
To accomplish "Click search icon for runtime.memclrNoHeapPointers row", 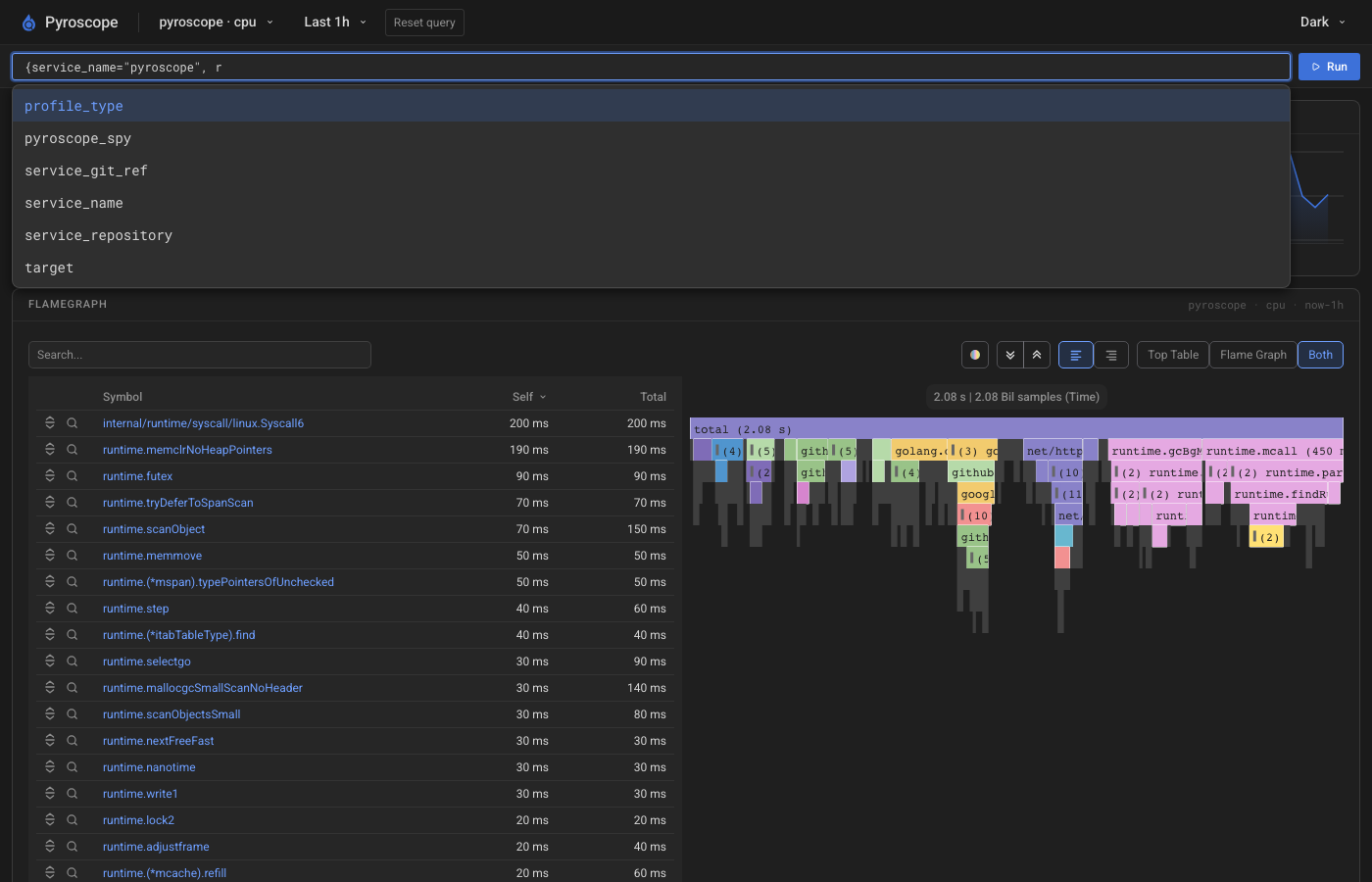I will [x=73, y=450].
